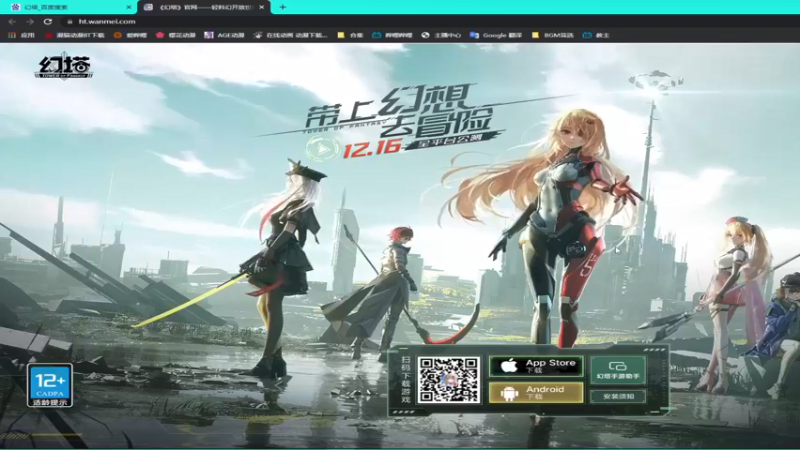Open the bookmark with globe icon
The height and width of the screenshot is (450, 800).
coord(441,35)
